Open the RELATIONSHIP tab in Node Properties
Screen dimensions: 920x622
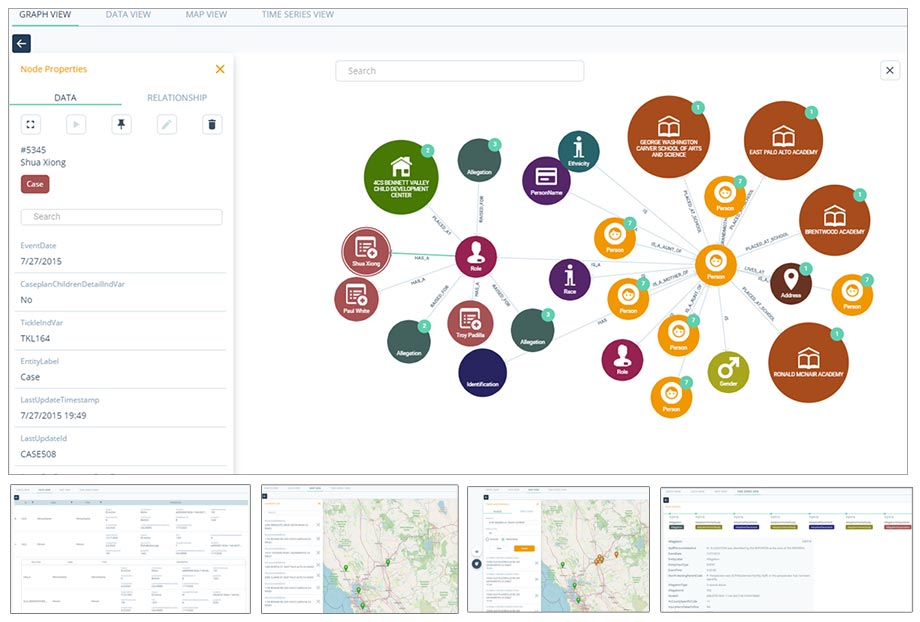pyautogui.click(x=177, y=97)
